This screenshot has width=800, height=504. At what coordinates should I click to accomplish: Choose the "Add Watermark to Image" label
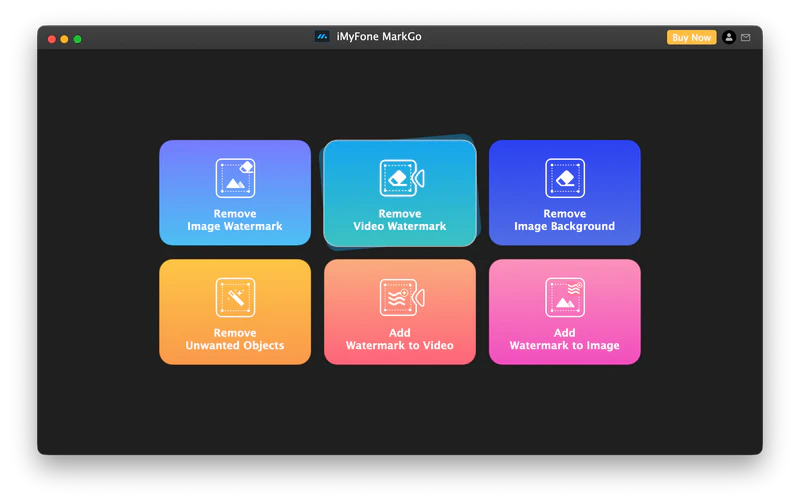click(x=565, y=340)
